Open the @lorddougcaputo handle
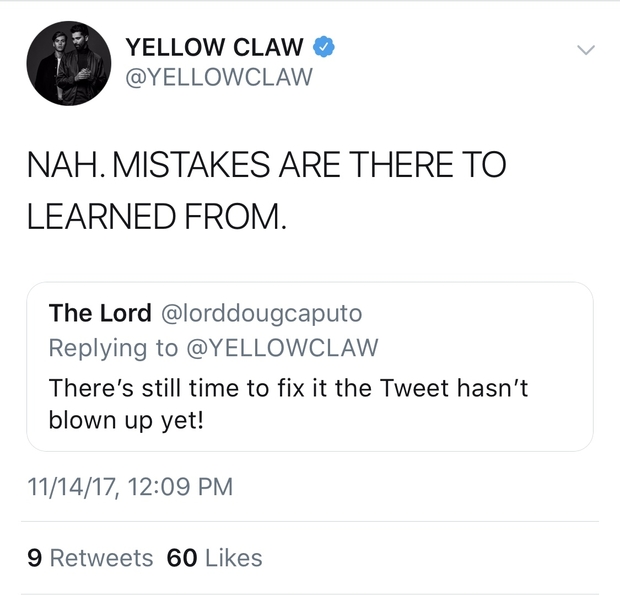 click(x=261, y=313)
